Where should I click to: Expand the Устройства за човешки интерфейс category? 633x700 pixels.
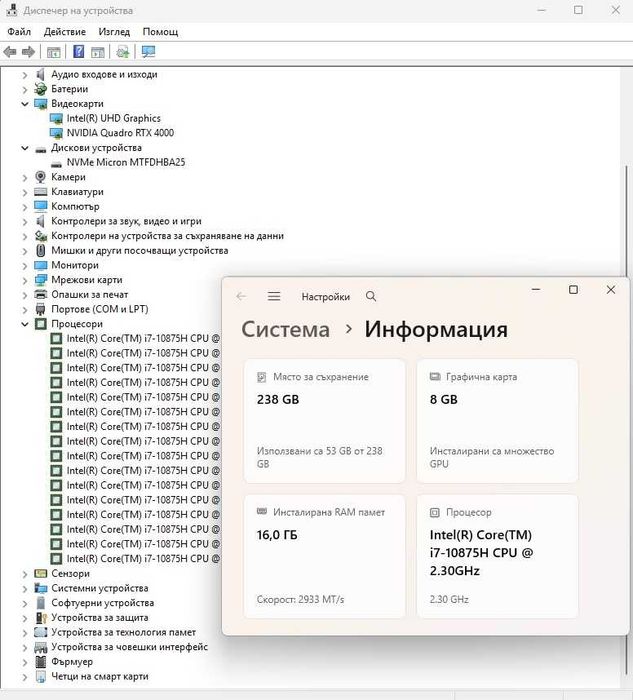click(x=25, y=647)
